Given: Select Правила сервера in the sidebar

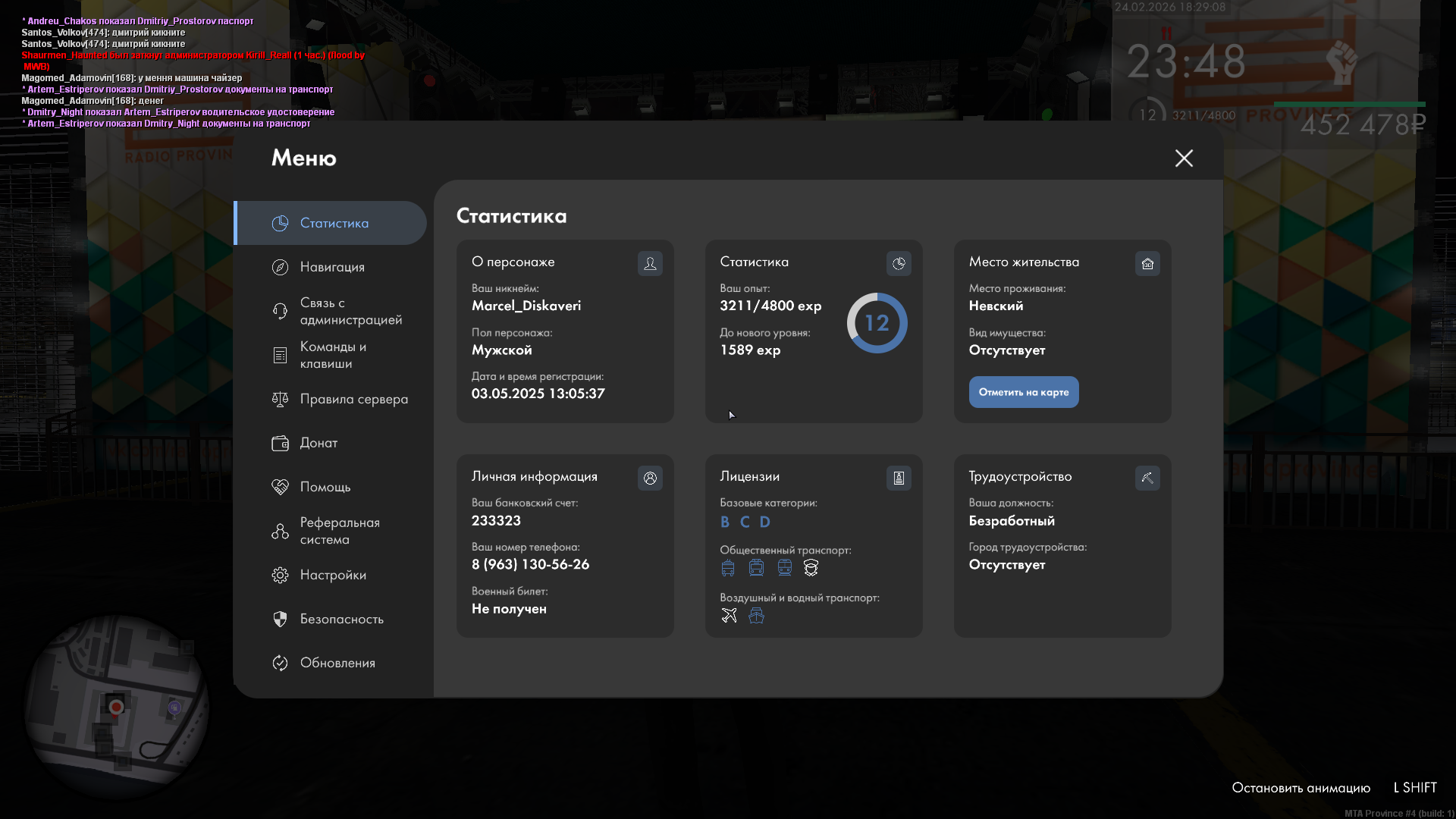Looking at the screenshot, I should coord(353,399).
